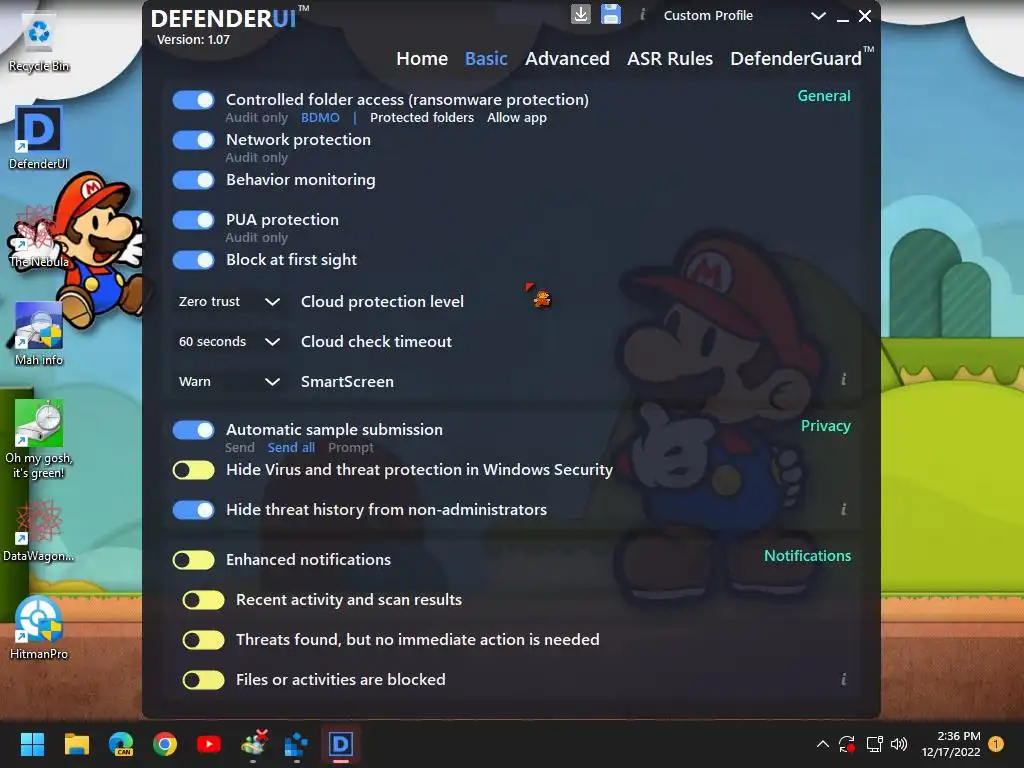
Task: Toggle the Network protection switch
Action: (193, 140)
